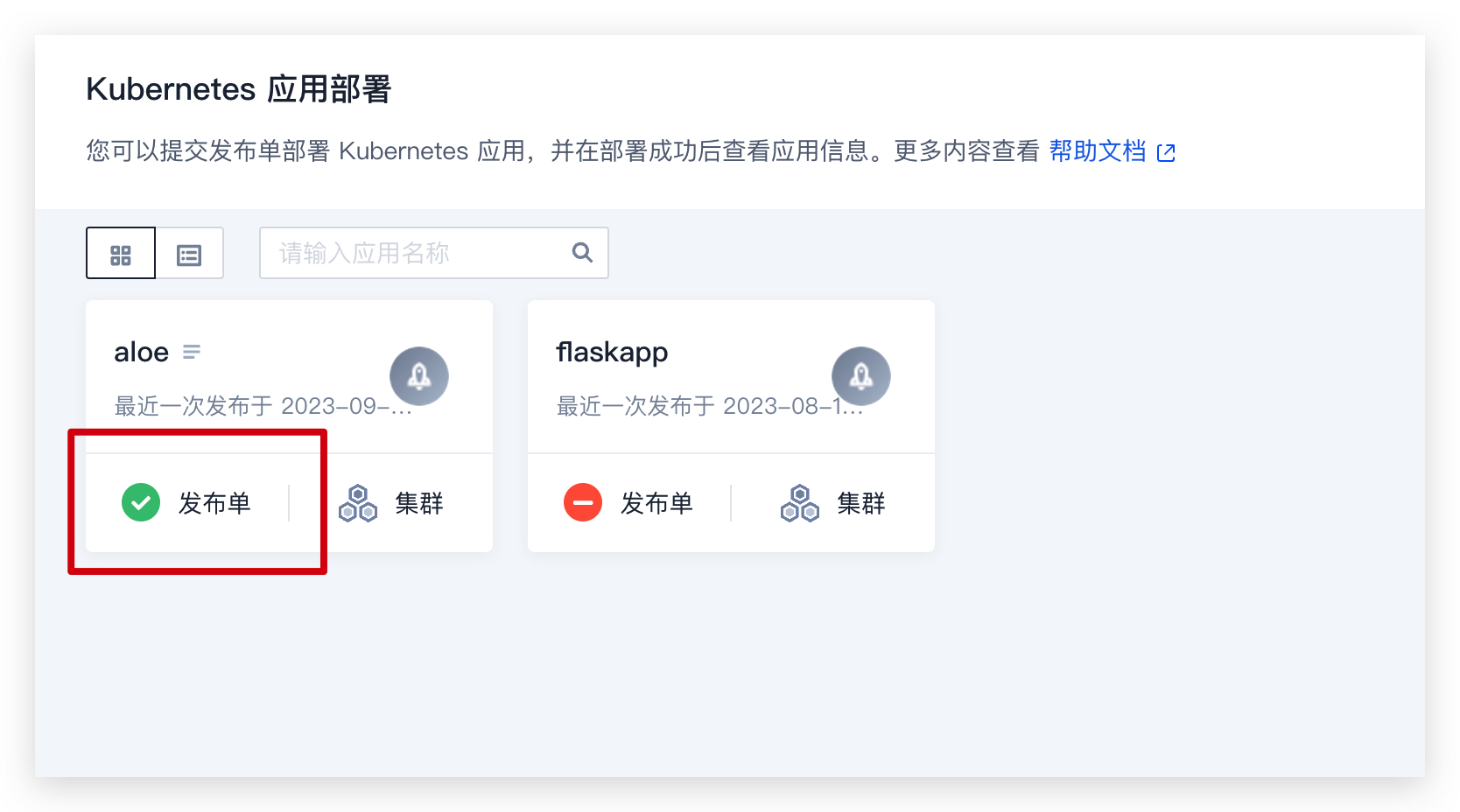Click the description icon next to aloe
This screenshot has width=1460, height=812.
(x=192, y=352)
